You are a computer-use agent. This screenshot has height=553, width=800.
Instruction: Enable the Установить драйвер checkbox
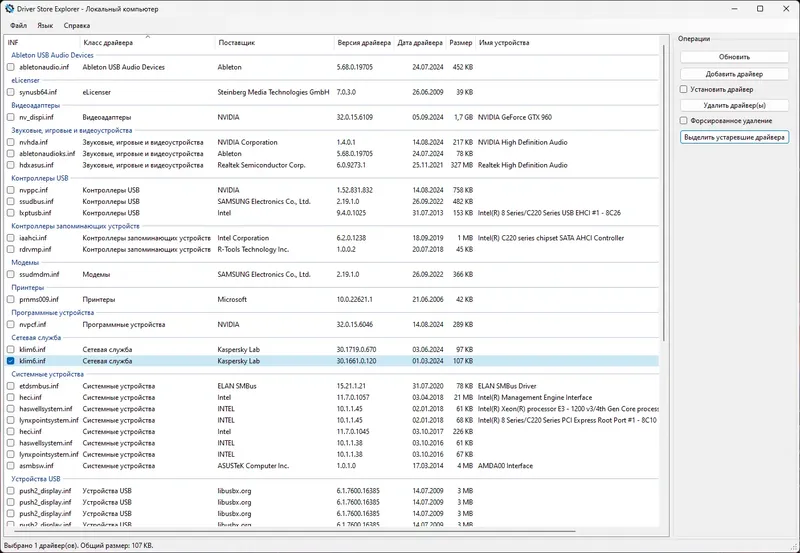(684, 89)
